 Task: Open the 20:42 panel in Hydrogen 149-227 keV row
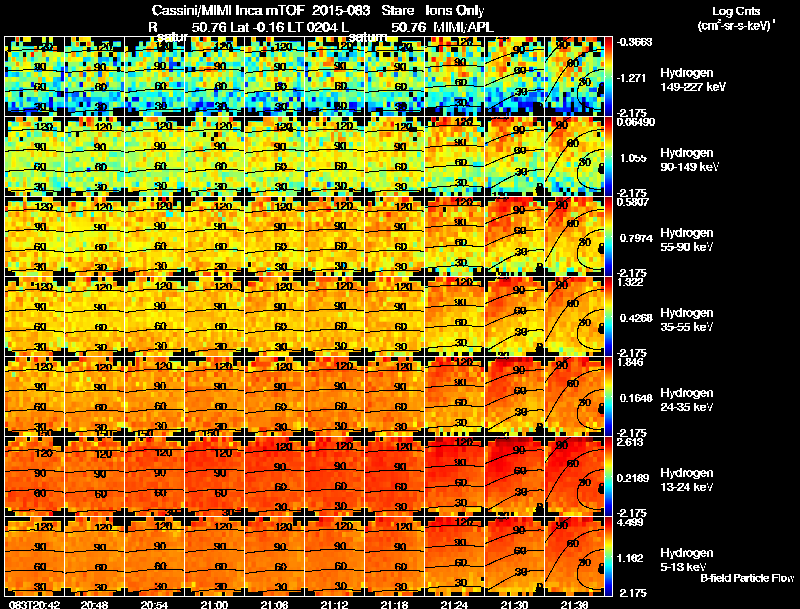pos(34,76)
